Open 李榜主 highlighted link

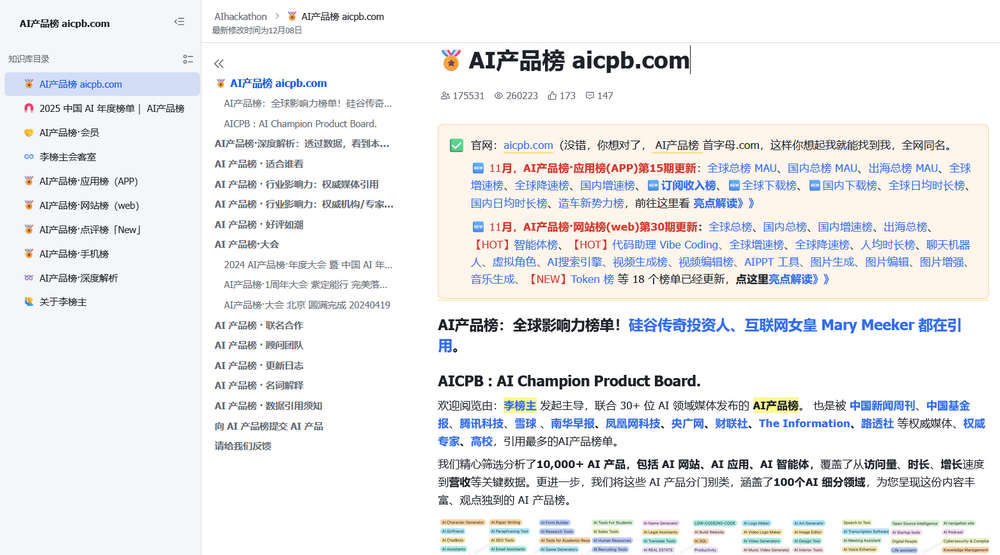pos(520,406)
